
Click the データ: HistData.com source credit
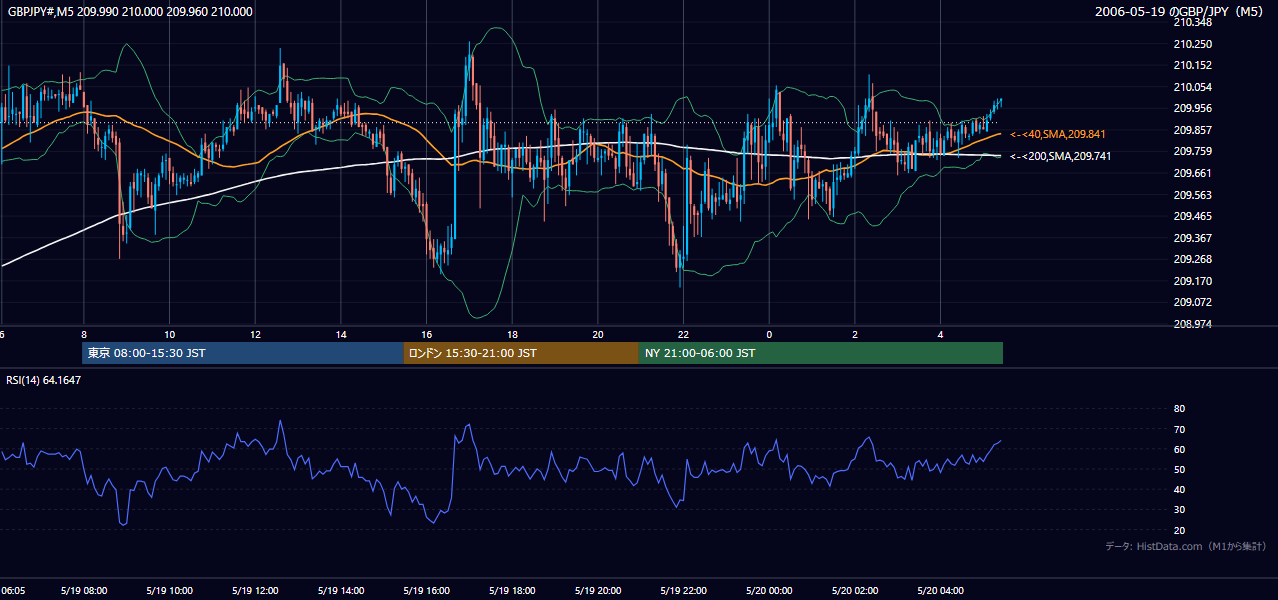(1185, 547)
